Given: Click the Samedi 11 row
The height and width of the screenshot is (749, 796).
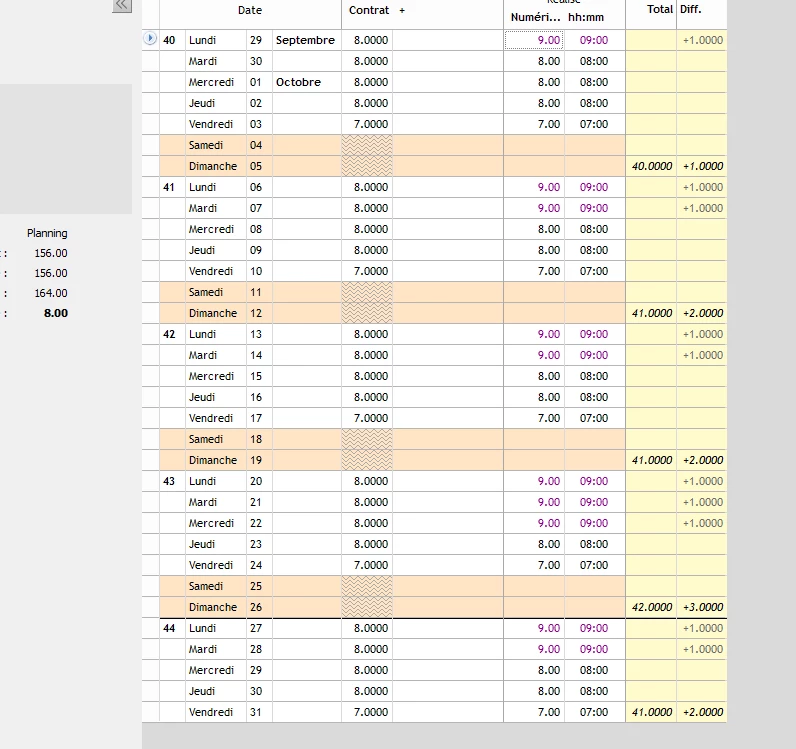Looking at the screenshot, I should [x=392, y=292].
